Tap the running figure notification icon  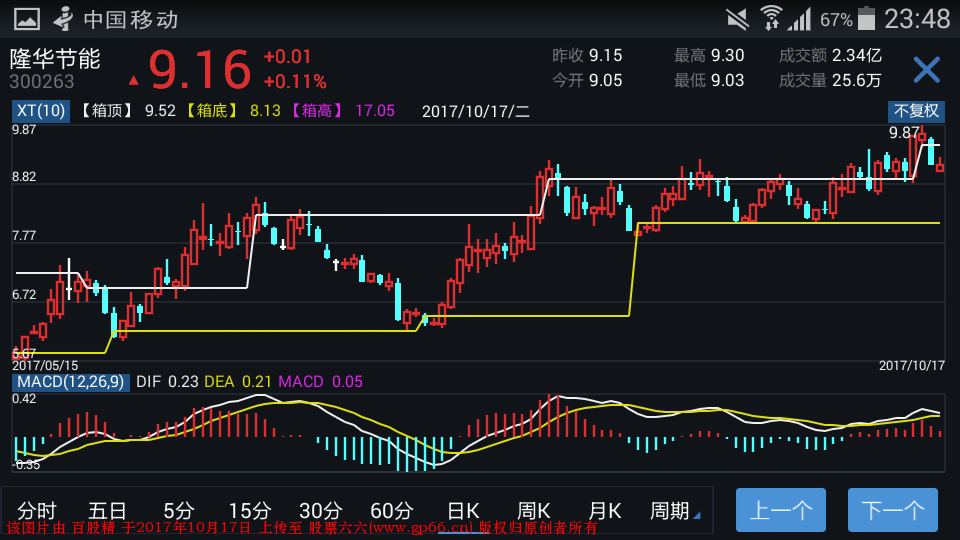(63, 19)
